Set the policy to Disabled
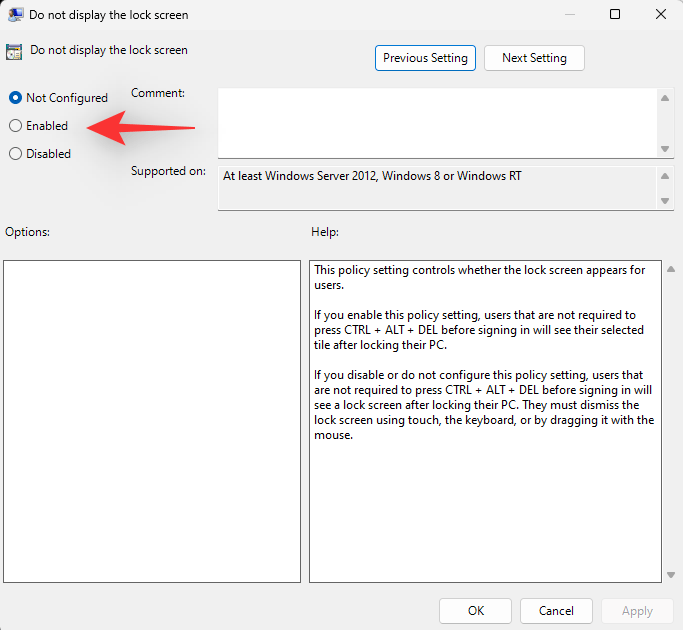Viewport: 683px width, 630px height. coord(15,154)
